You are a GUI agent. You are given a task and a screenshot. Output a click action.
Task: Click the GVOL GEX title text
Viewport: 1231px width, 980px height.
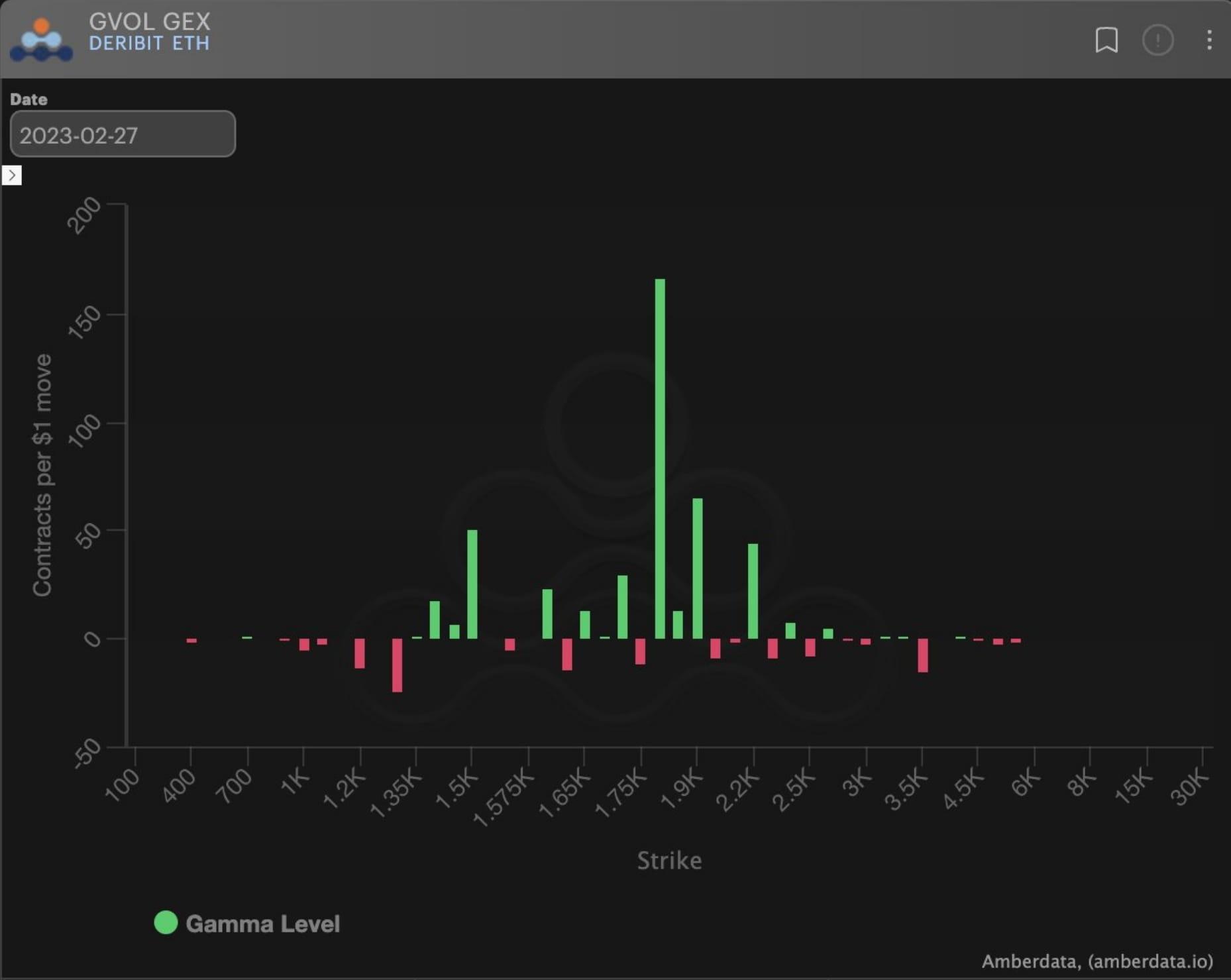click(150, 21)
